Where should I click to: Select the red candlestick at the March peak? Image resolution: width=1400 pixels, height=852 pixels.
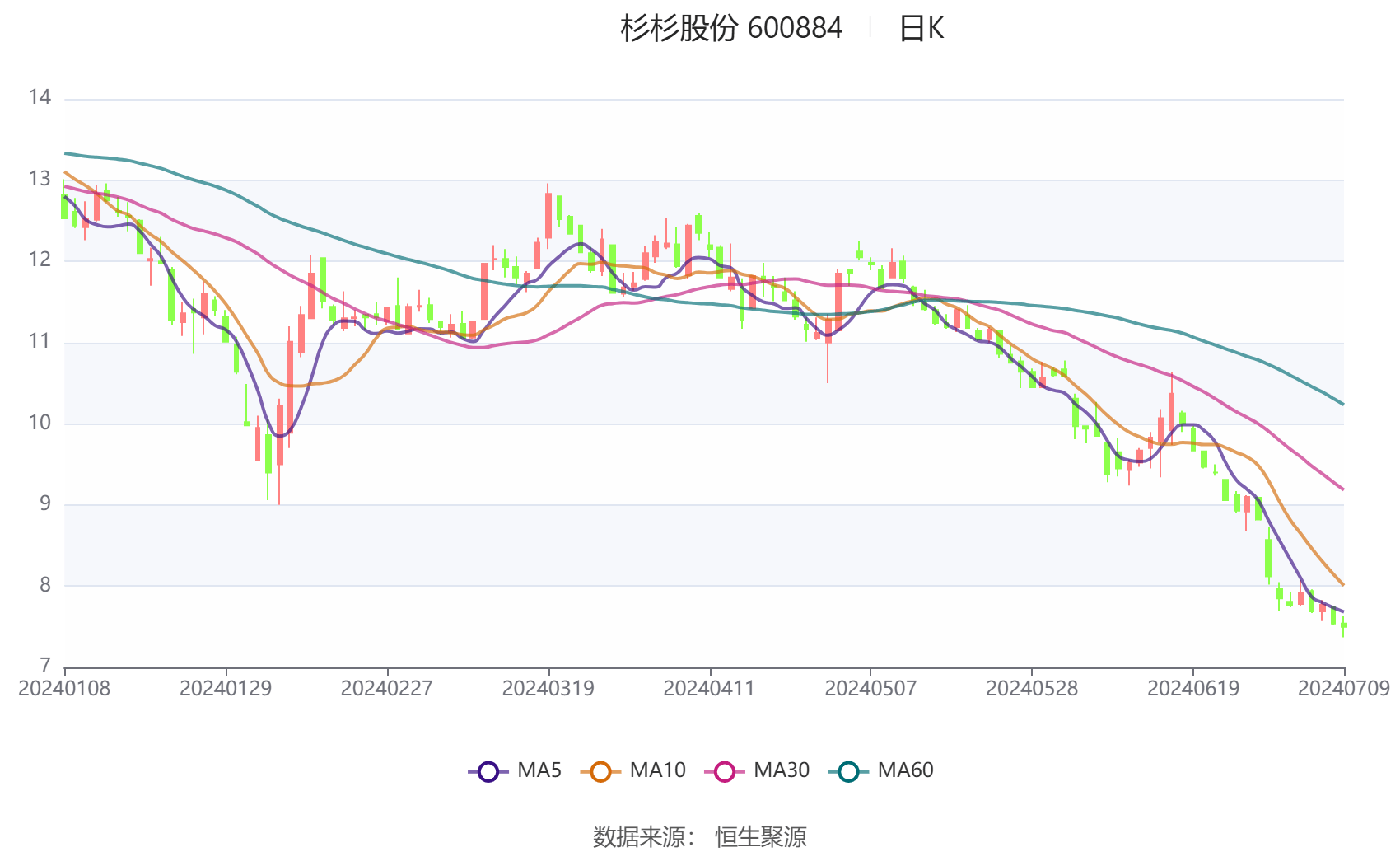(548, 214)
